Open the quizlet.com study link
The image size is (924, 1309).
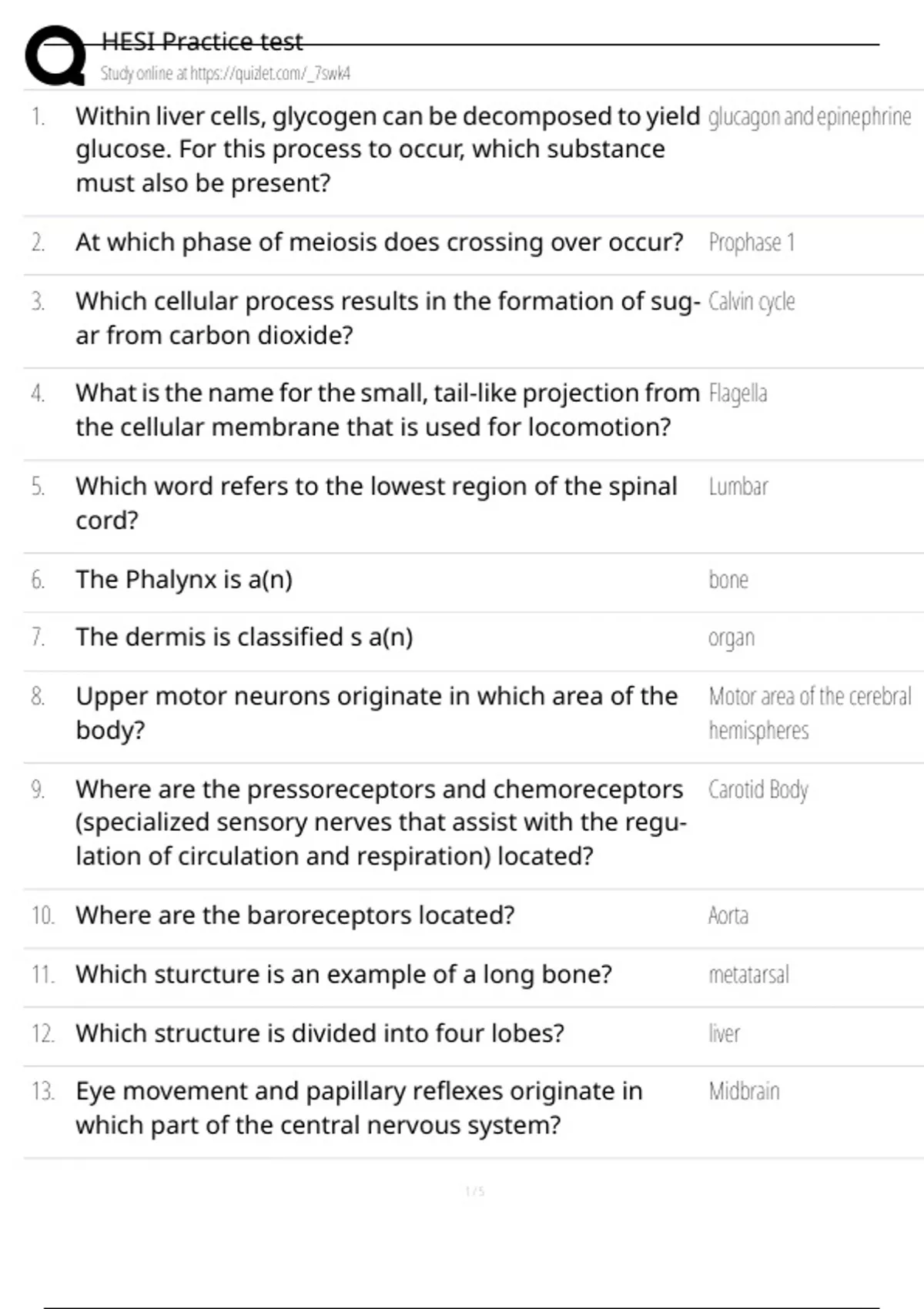(x=225, y=74)
